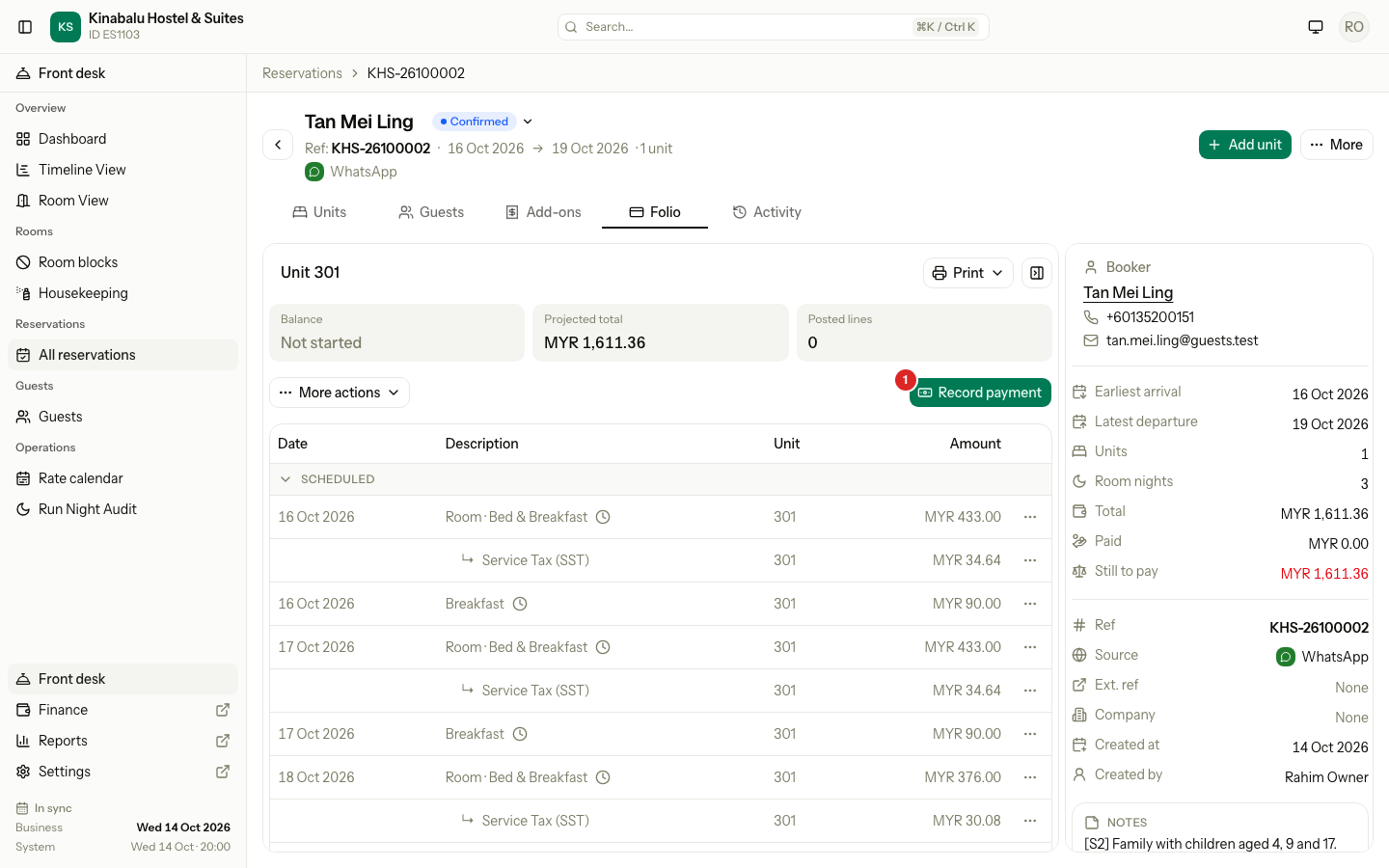Viewport: 1389px width, 868px height.
Task: Click the WhatsApp source icon under the reference
Action: [x=314, y=172]
